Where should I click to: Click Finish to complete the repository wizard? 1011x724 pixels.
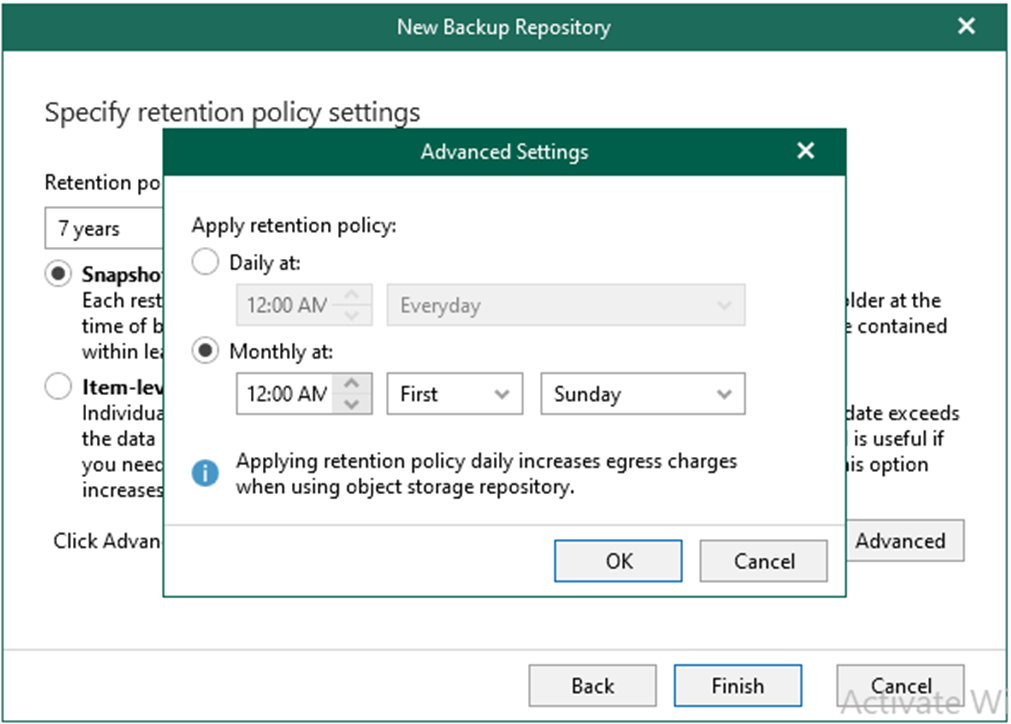tap(737, 686)
